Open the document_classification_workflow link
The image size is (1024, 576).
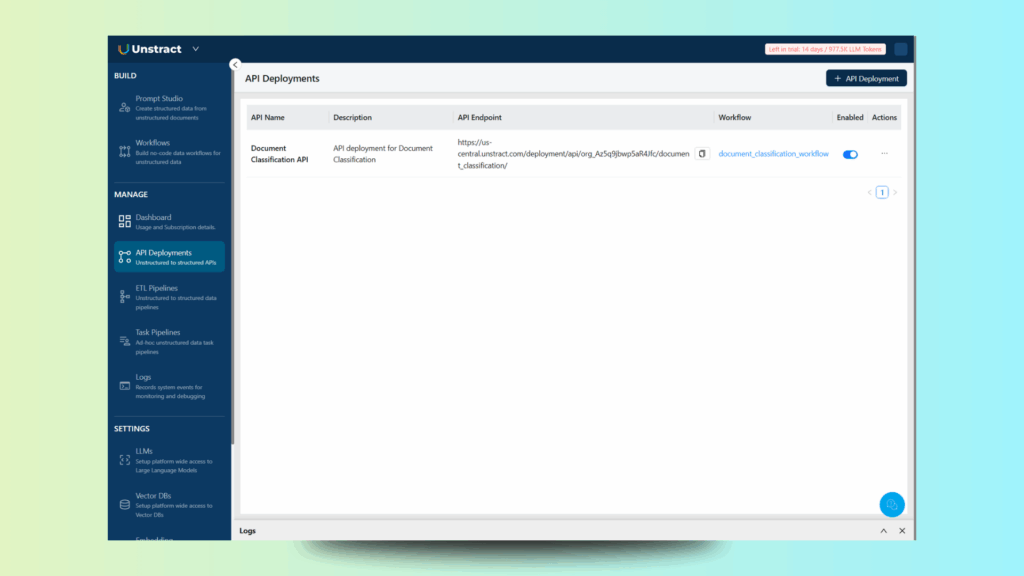(x=773, y=154)
